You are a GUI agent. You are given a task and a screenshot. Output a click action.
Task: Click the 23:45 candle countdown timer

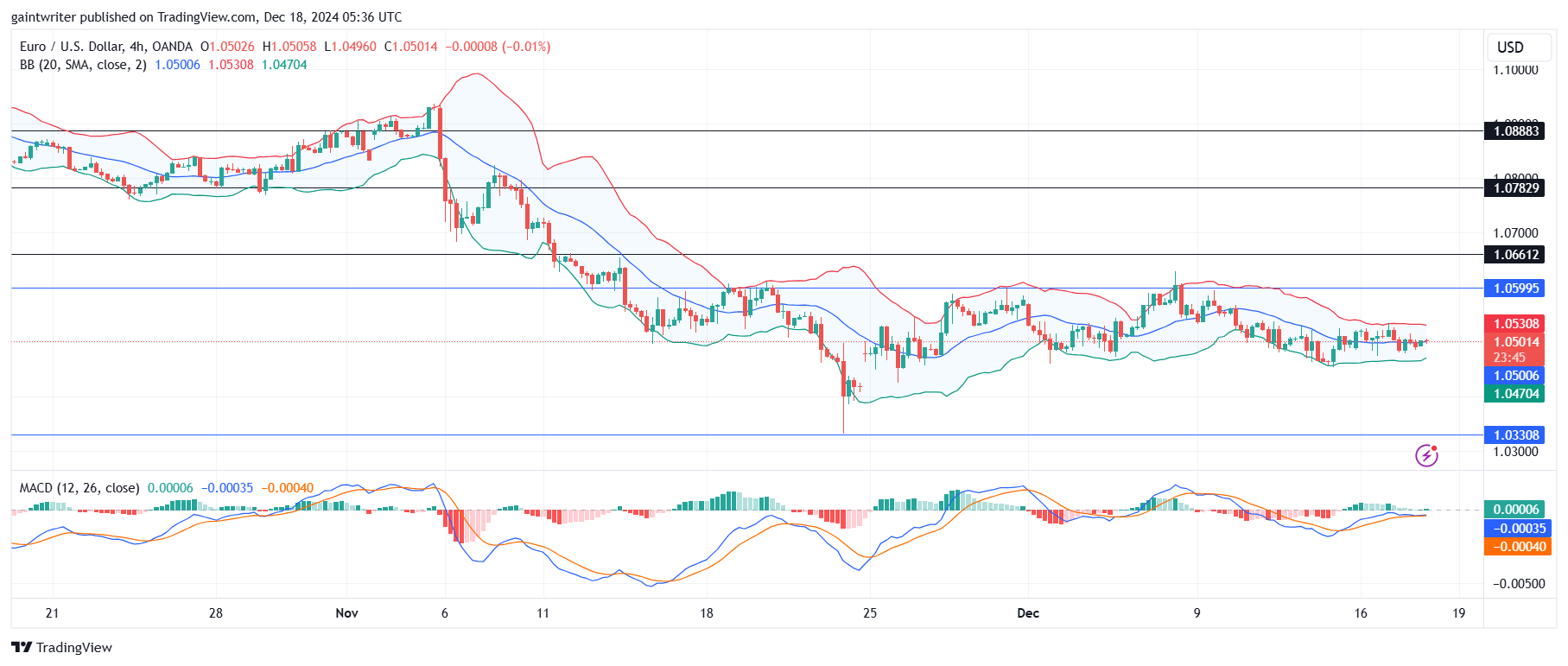click(x=1509, y=358)
